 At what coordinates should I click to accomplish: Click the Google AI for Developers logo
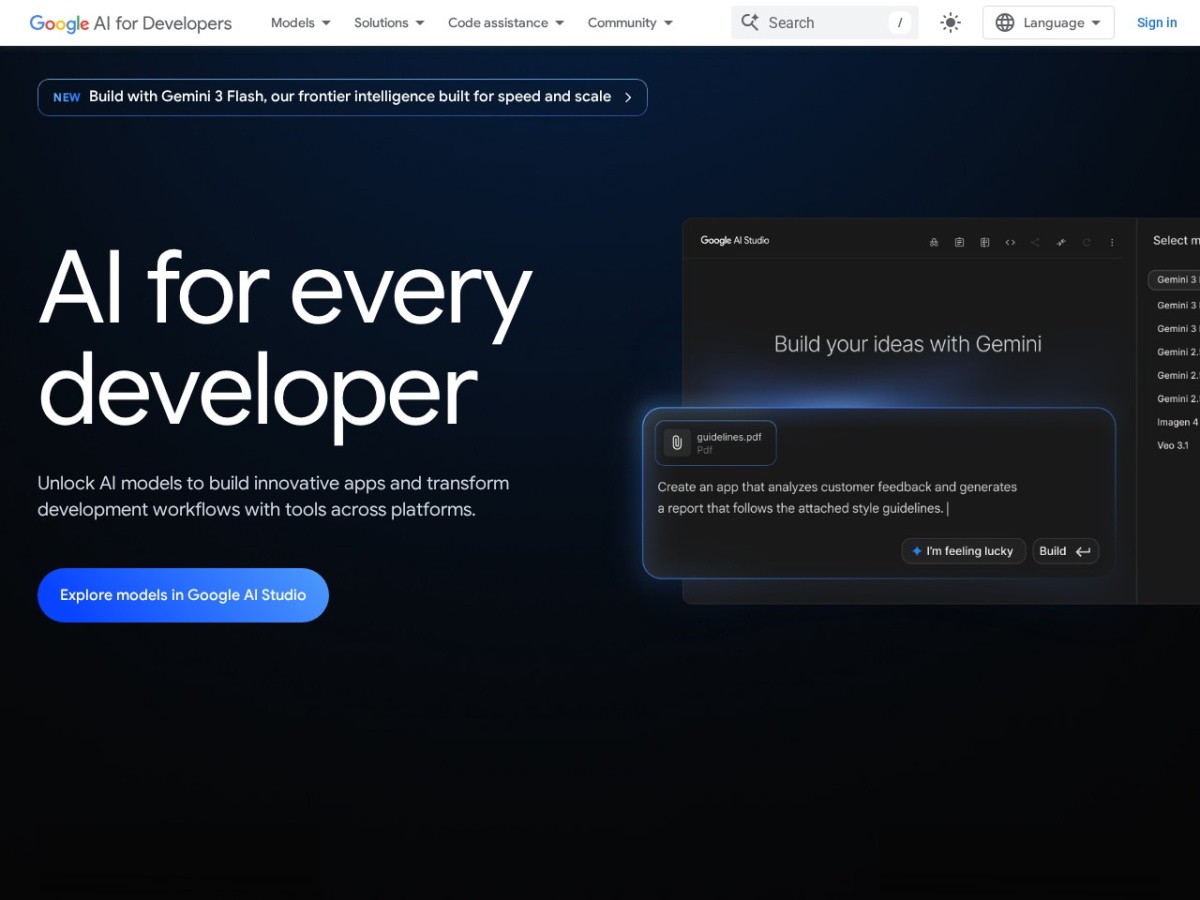coord(130,22)
